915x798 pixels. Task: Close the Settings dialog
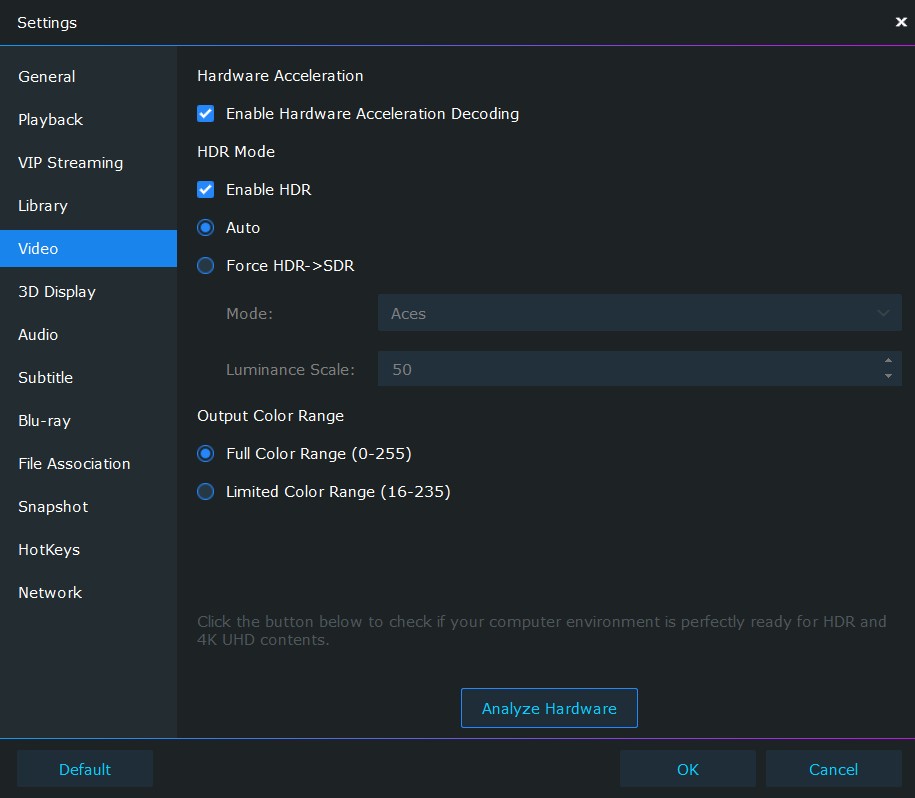point(900,22)
